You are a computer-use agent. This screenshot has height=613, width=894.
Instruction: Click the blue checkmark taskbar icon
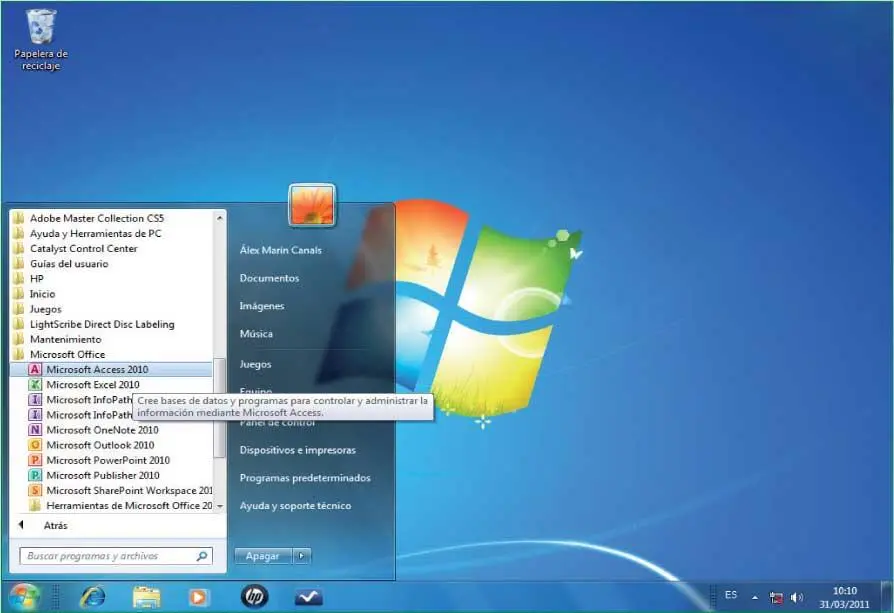coord(308,597)
